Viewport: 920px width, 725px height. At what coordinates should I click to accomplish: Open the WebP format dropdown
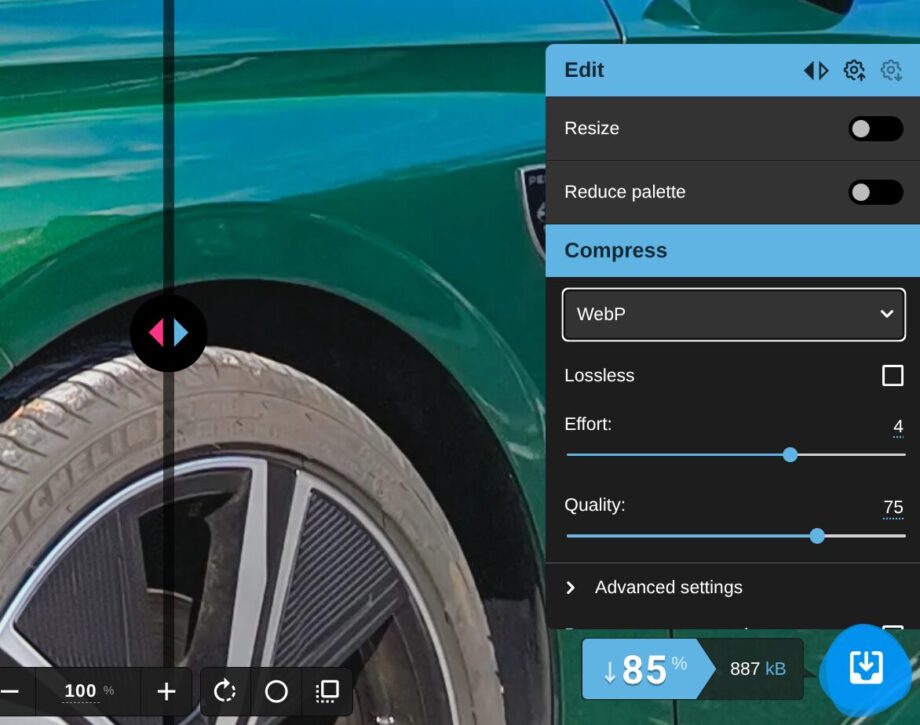pyautogui.click(x=734, y=314)
